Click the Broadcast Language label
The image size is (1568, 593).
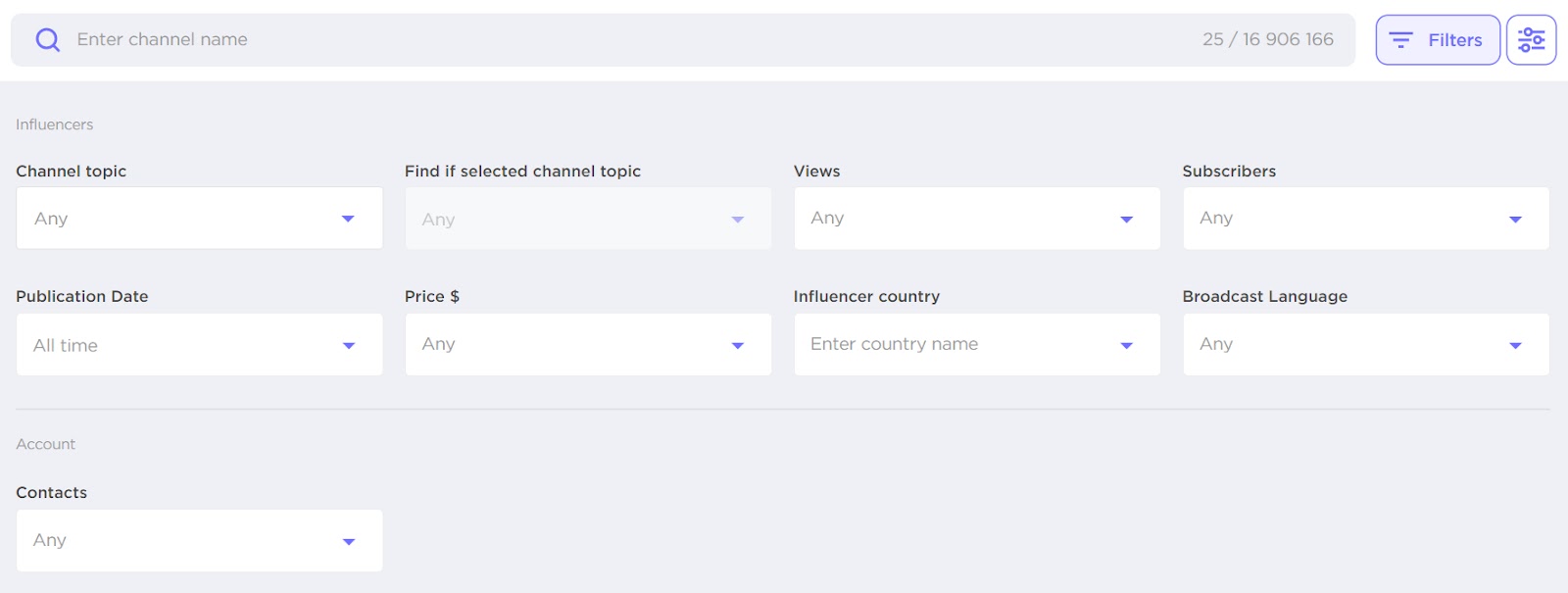(x=1265, y=296)
